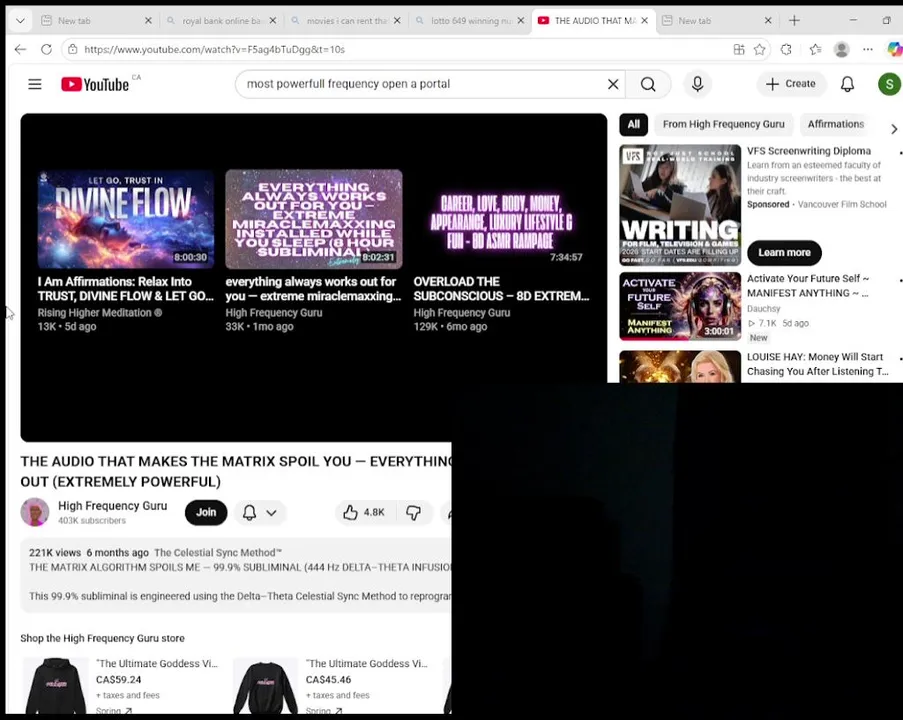
Task: Open CA$59.24 Ultimate Goddess hoodie product
Action: (121, 685)
